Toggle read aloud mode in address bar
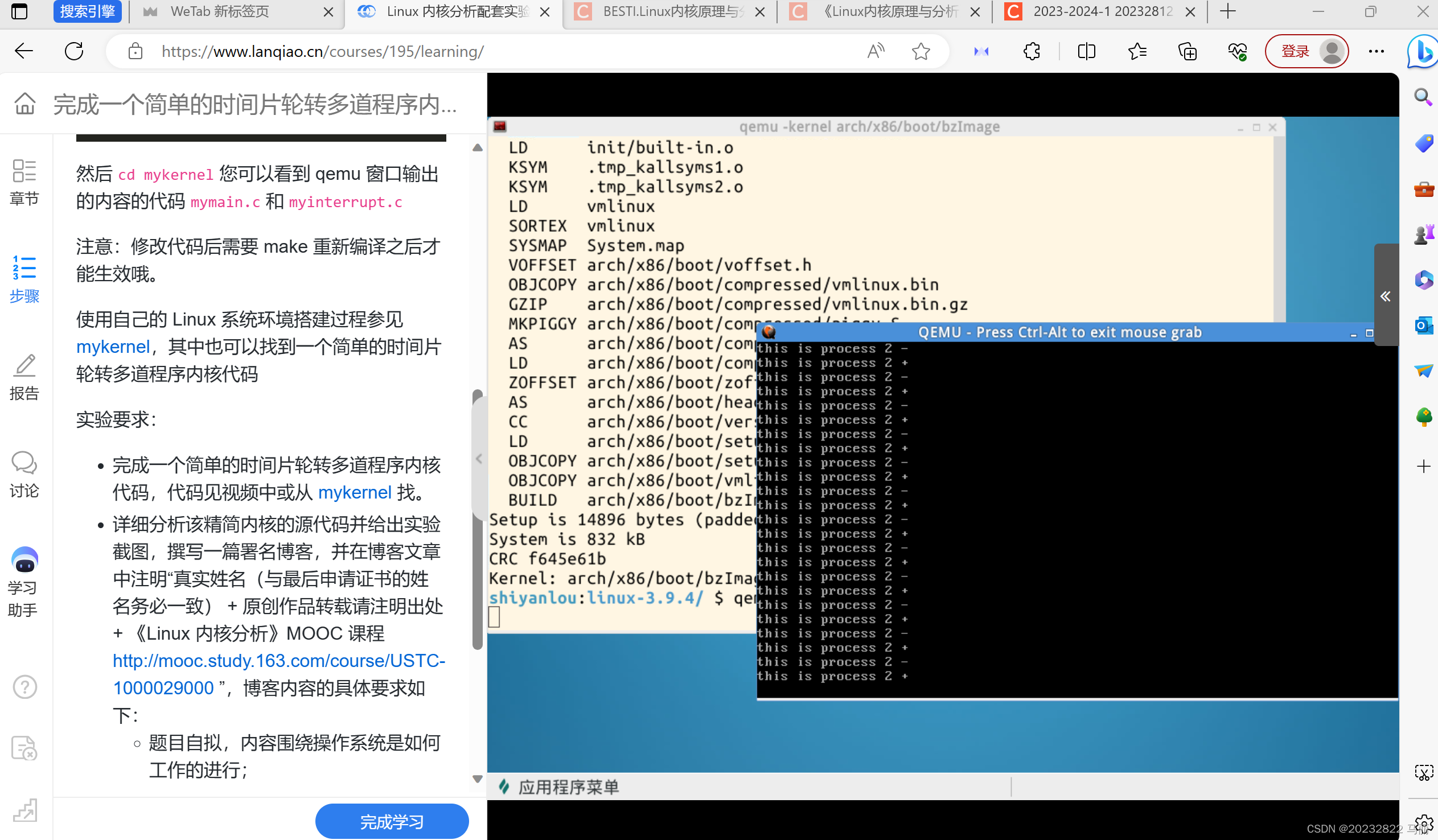This screenshot has width=1438, height=840. [x=876, y=51]
